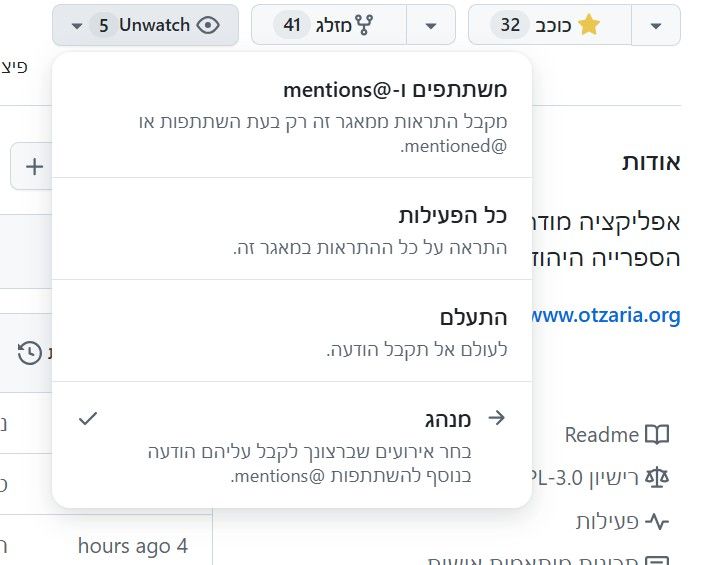Click the Readme book icon
Screen dimensions: 715x565
(x=657, y=434)
